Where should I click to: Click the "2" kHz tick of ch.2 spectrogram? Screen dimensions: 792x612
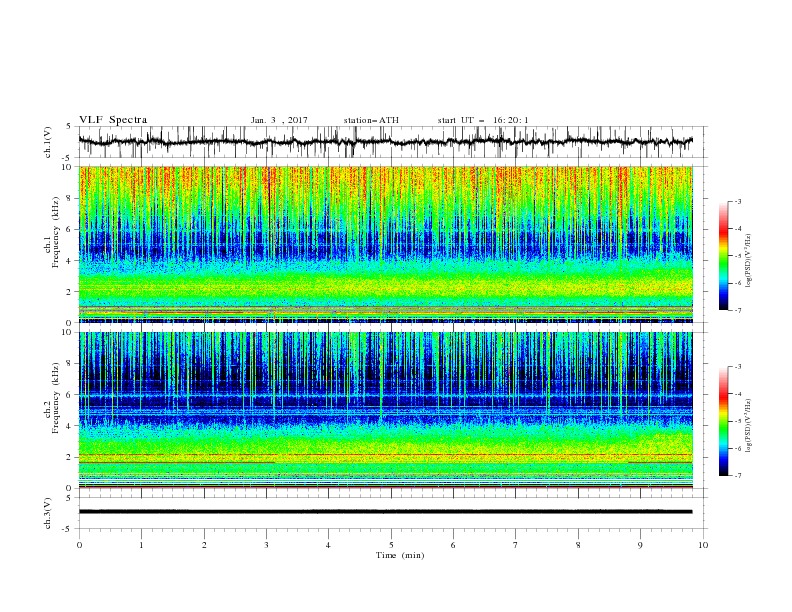[70, 457]
